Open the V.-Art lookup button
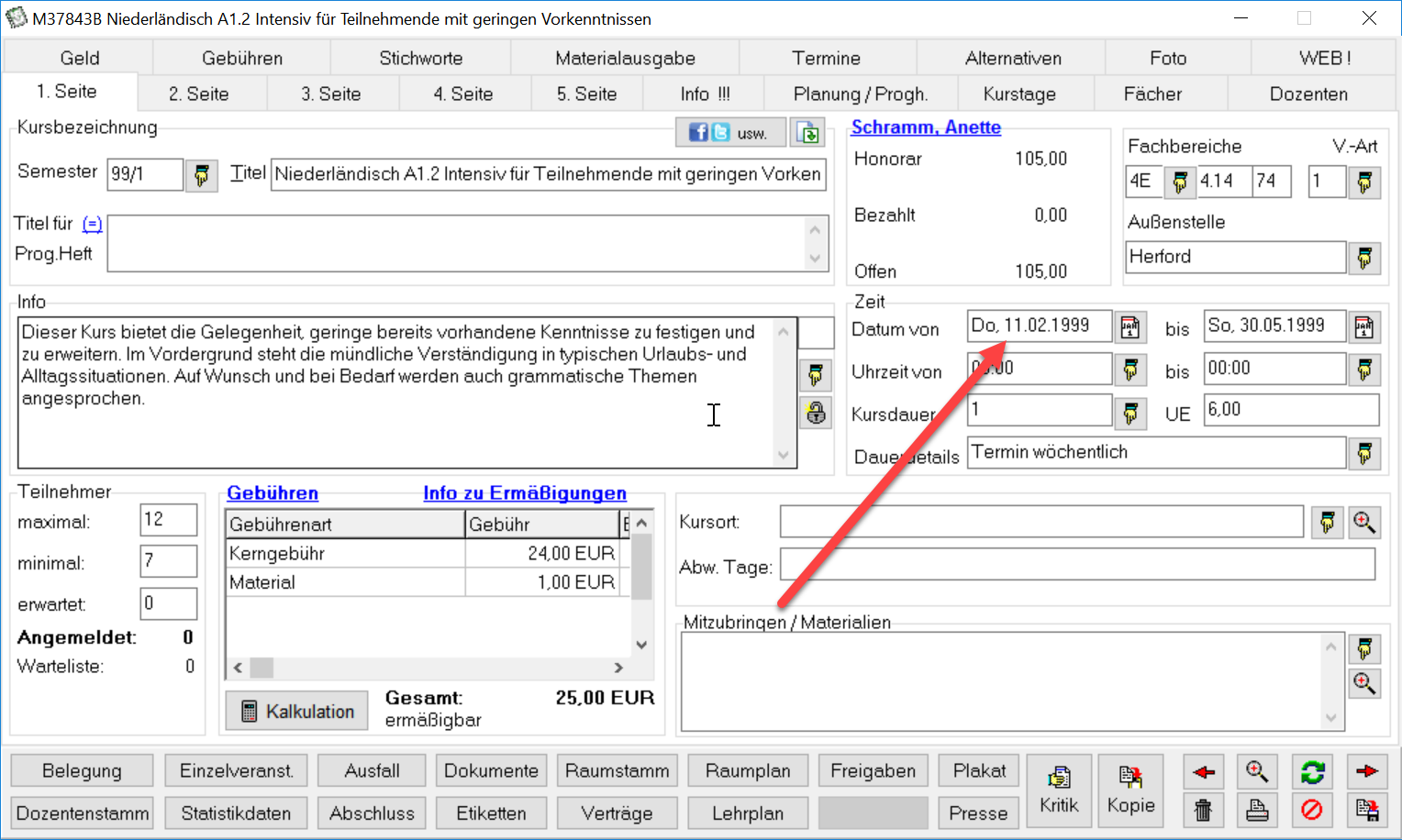The height and width of the screenshot is (840, 1402). click(x=1364, y=182)
